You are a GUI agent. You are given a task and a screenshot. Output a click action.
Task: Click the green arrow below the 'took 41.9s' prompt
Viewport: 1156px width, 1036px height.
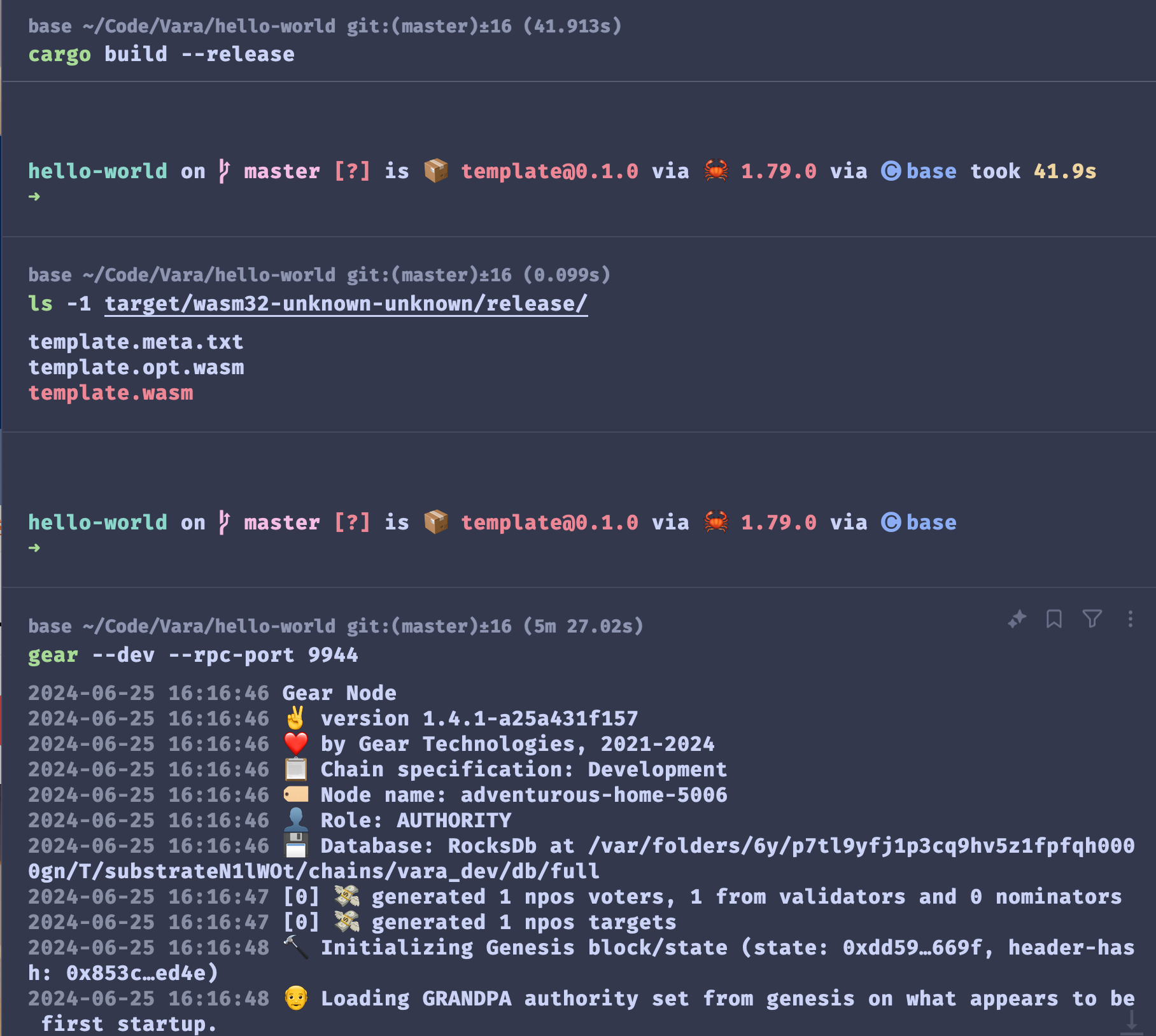pyautogui.click(x=34, y=197)
